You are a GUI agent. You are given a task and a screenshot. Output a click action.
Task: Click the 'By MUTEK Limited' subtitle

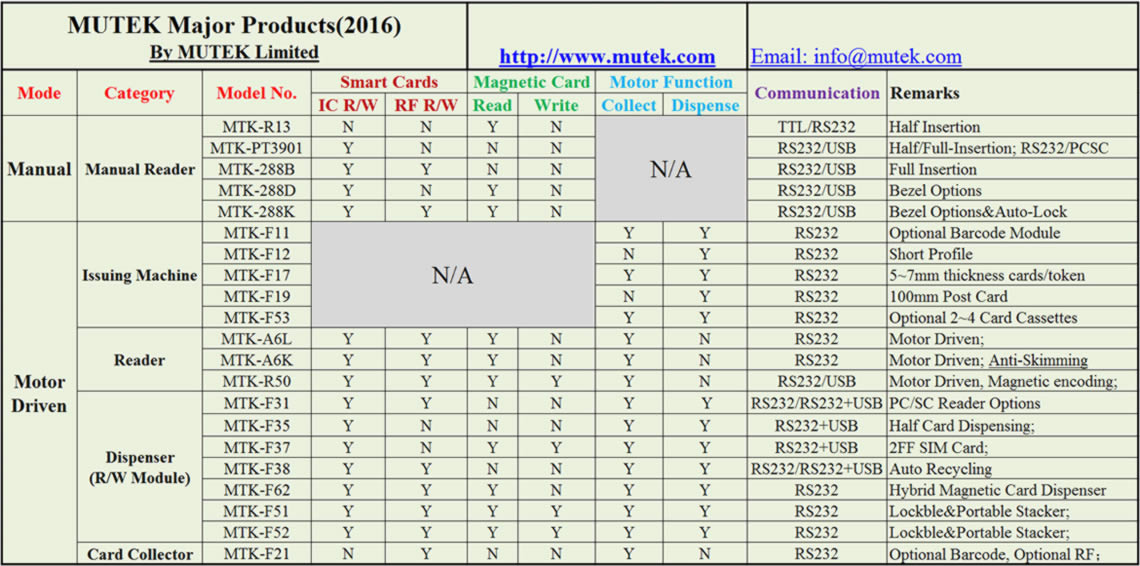click(x=234, y=52)
